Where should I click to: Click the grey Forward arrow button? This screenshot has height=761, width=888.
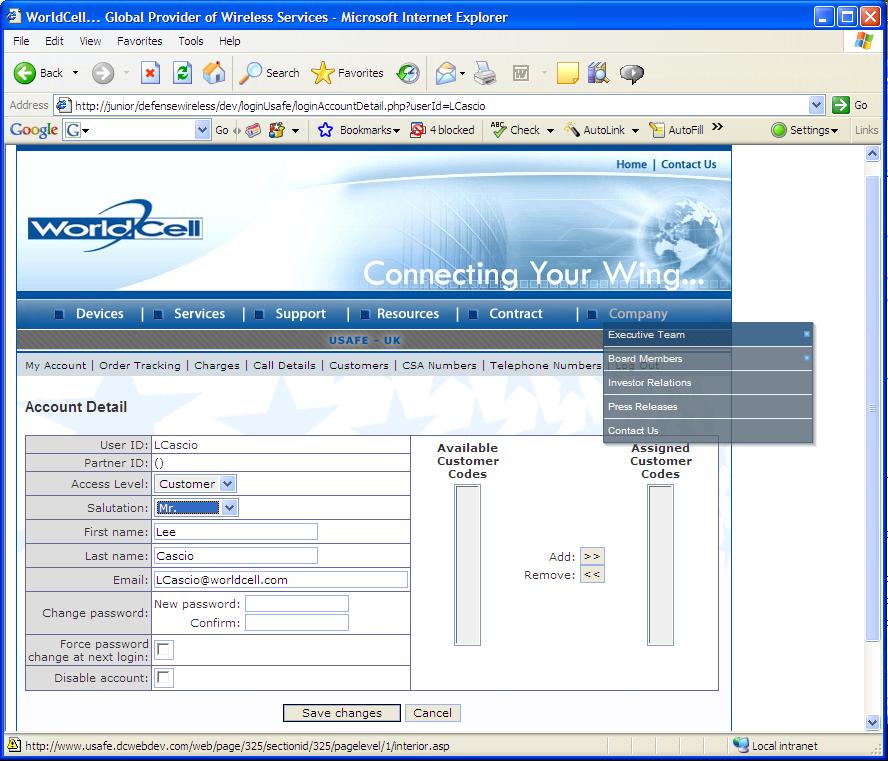(x=103, y=73)
